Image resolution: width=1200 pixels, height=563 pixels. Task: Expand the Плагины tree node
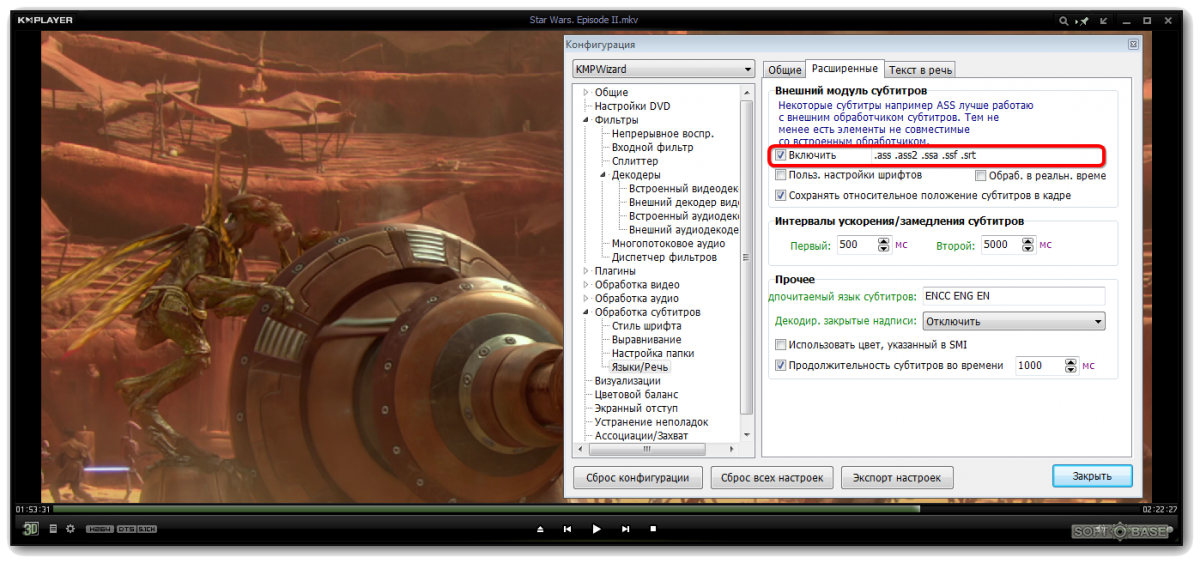coord(587,271)
